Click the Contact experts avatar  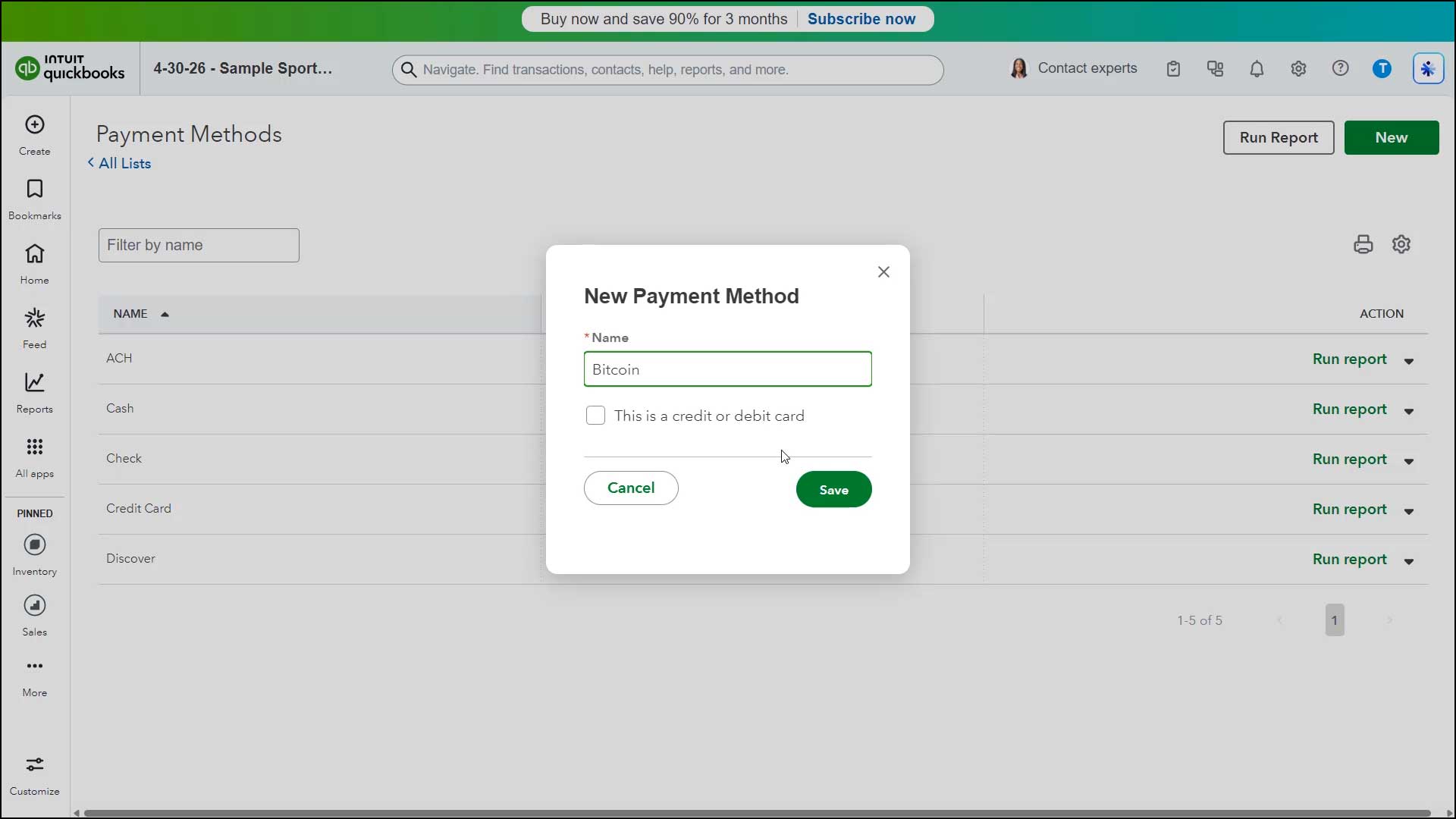1019,69
